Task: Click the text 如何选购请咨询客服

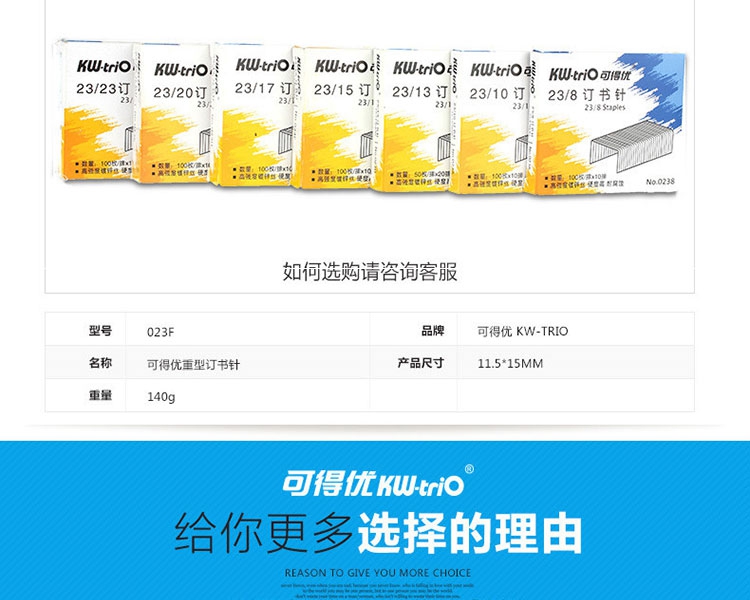Action: (370, 272)
